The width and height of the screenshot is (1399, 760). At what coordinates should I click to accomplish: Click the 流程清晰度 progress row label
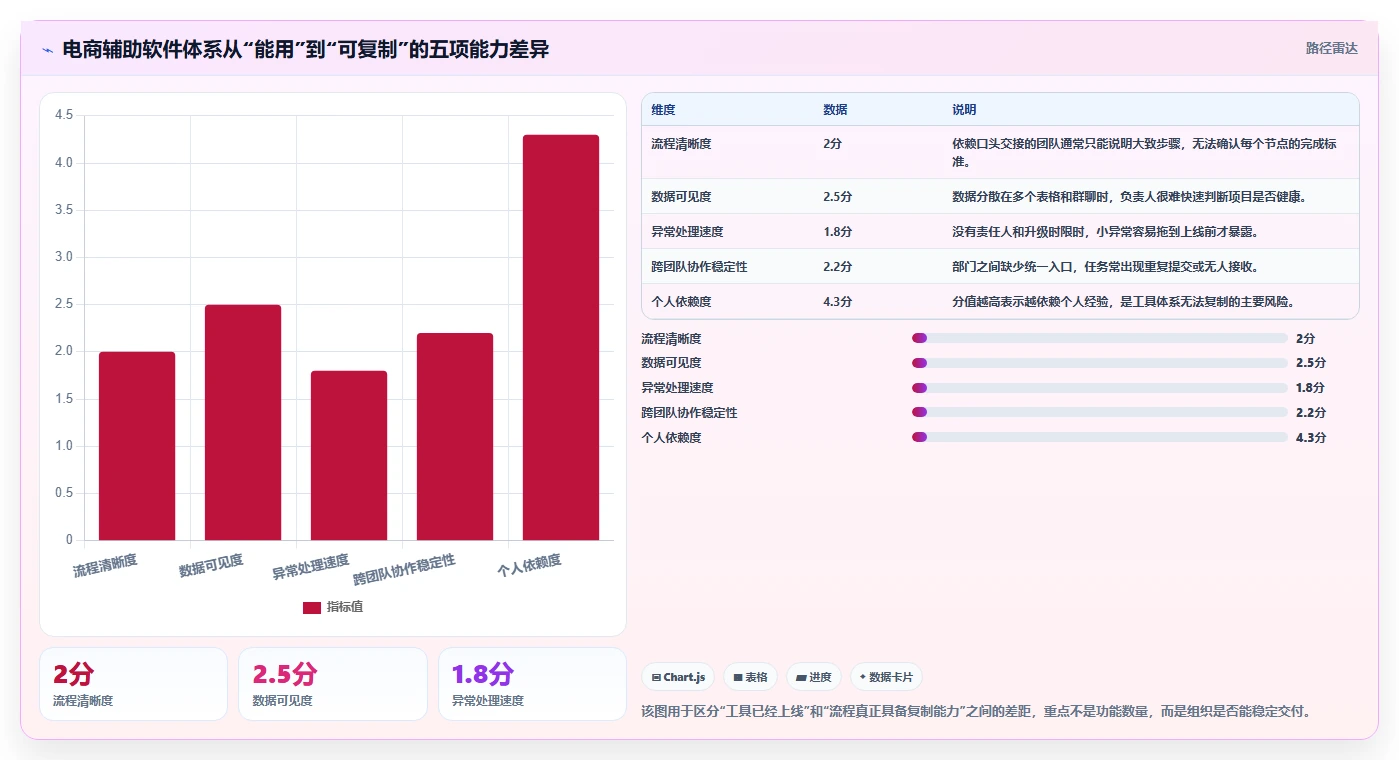[671, 339]
